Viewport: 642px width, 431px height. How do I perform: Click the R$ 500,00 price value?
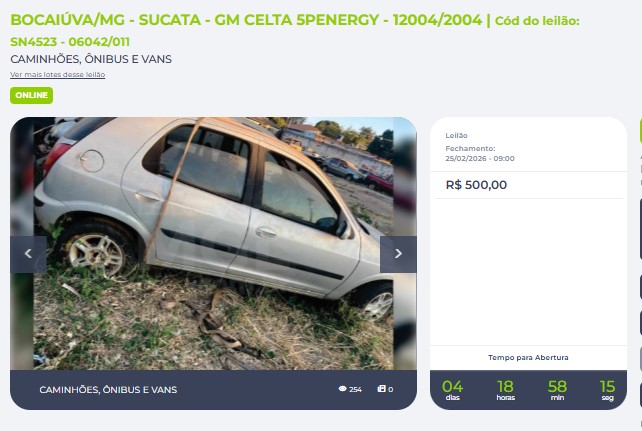tap(476, 185)
